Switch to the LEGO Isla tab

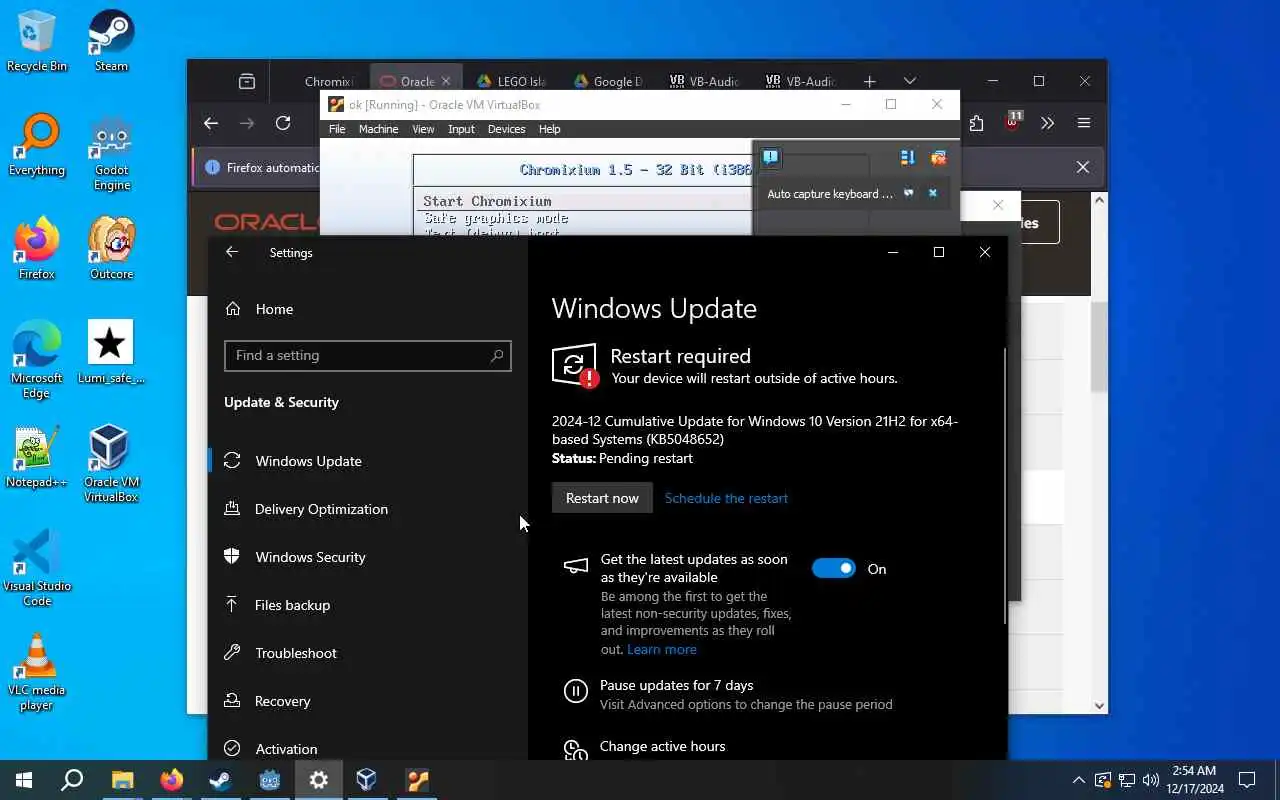[x=511, y=81]
